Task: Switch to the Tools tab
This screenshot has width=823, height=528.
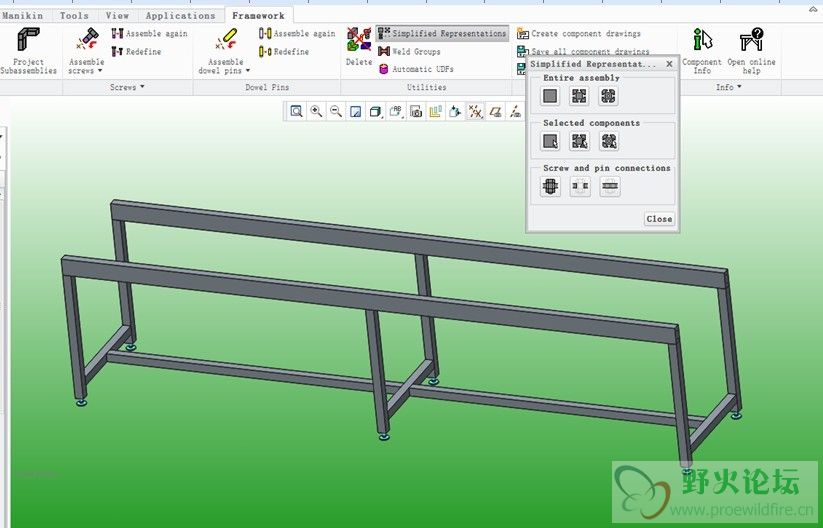Action: click(x=74, y=16)
